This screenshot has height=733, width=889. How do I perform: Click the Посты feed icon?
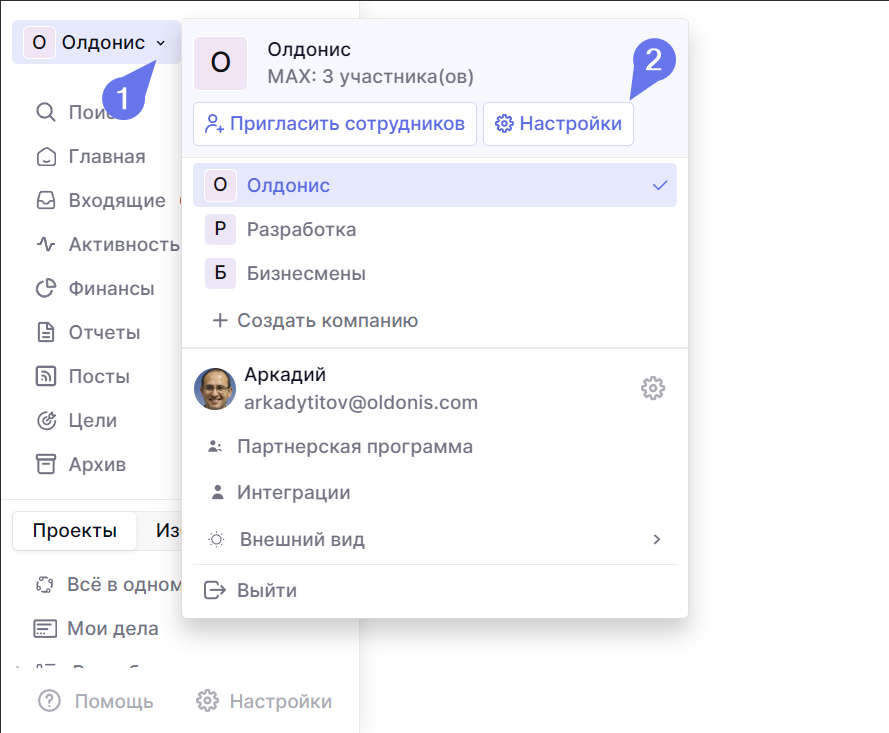click(45, 377)
